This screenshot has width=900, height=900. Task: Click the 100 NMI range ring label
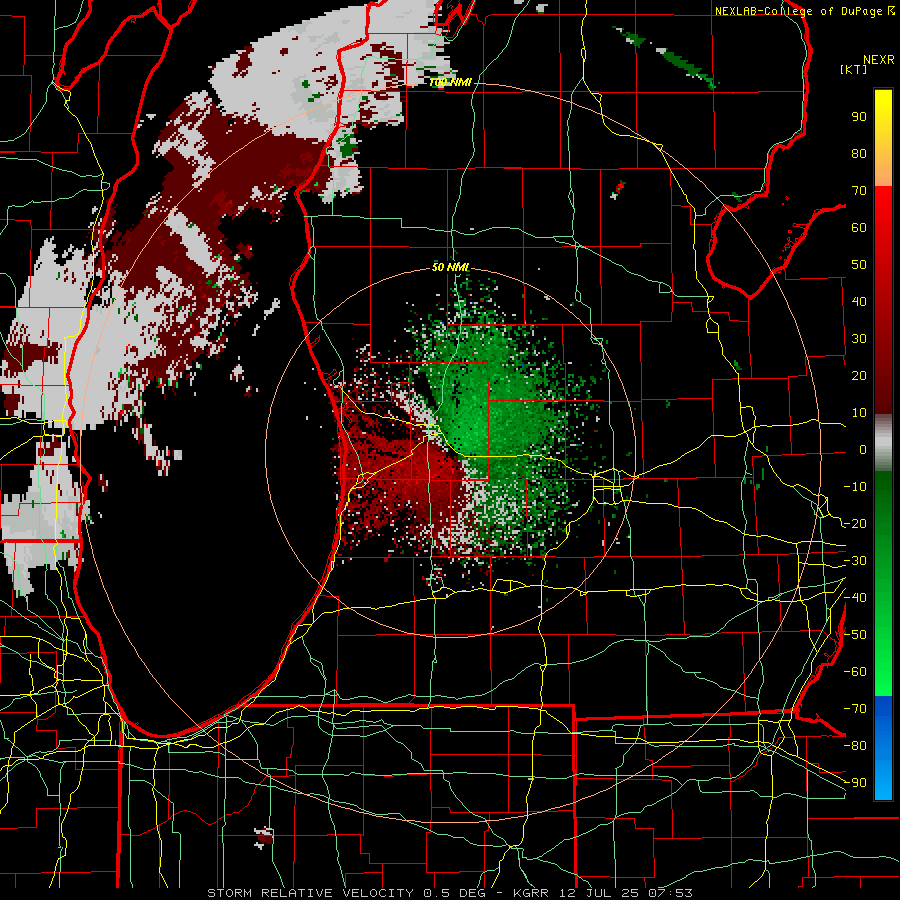pos(451,83)
